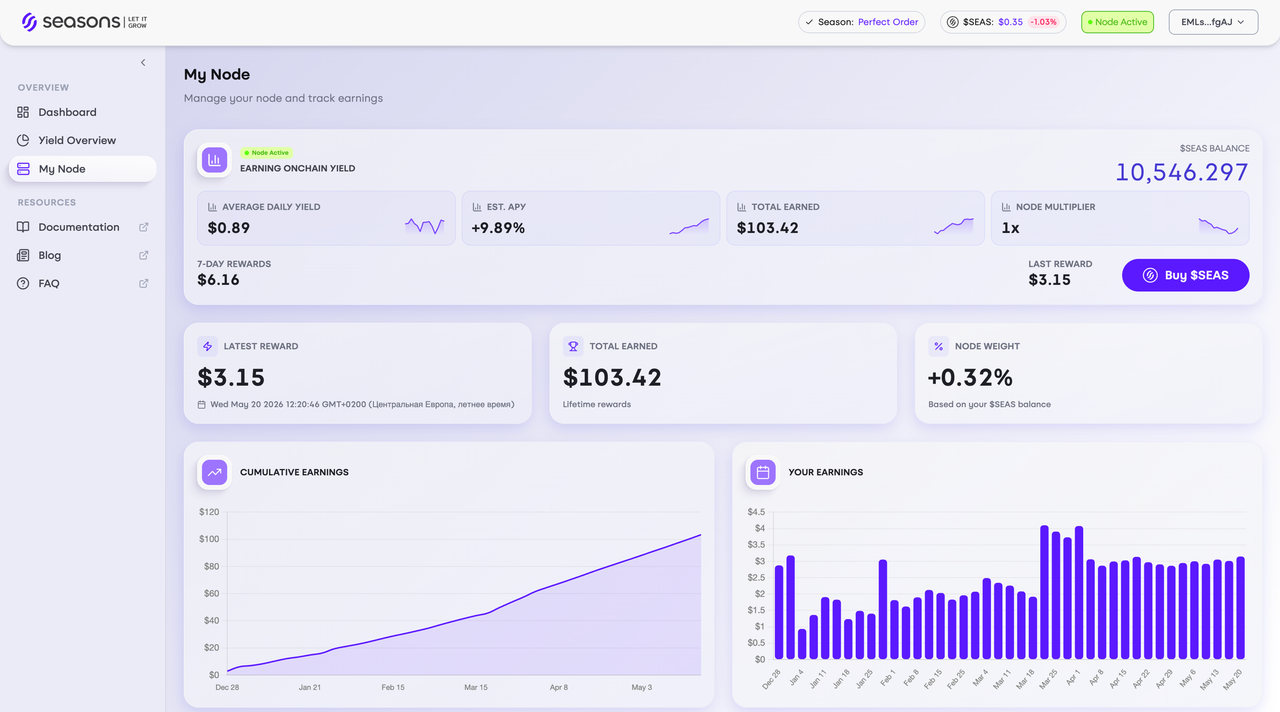Click the external link icon beside Documentation
Image resolution: width=1280 pixels, height=712 pixels.
pyautogui.click(x=143, y=227)
